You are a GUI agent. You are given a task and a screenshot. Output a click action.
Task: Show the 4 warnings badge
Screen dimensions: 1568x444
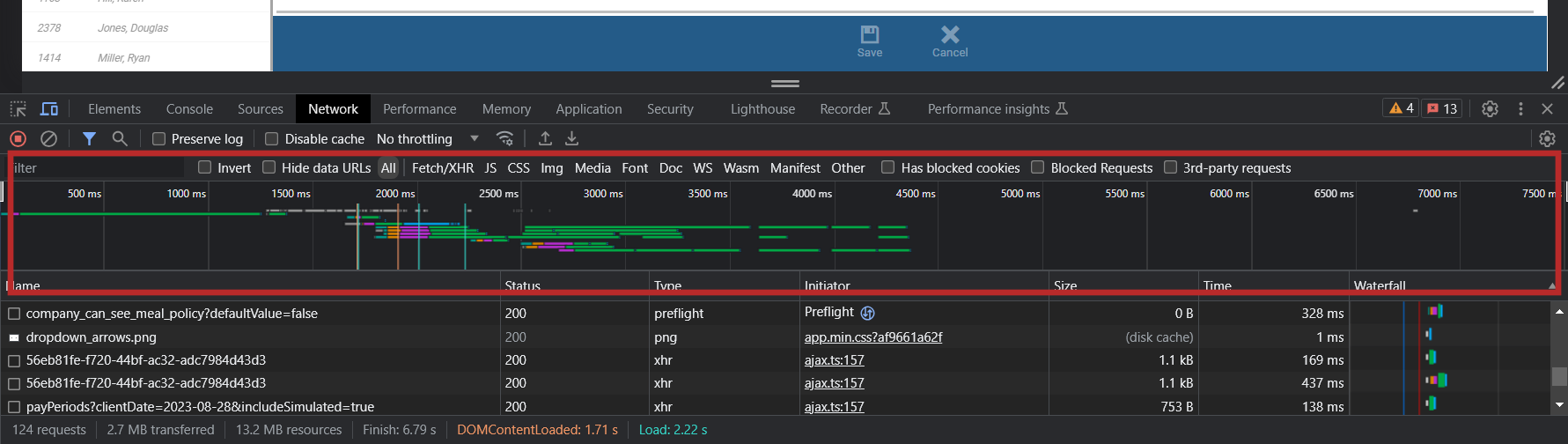pos(1401,108)
